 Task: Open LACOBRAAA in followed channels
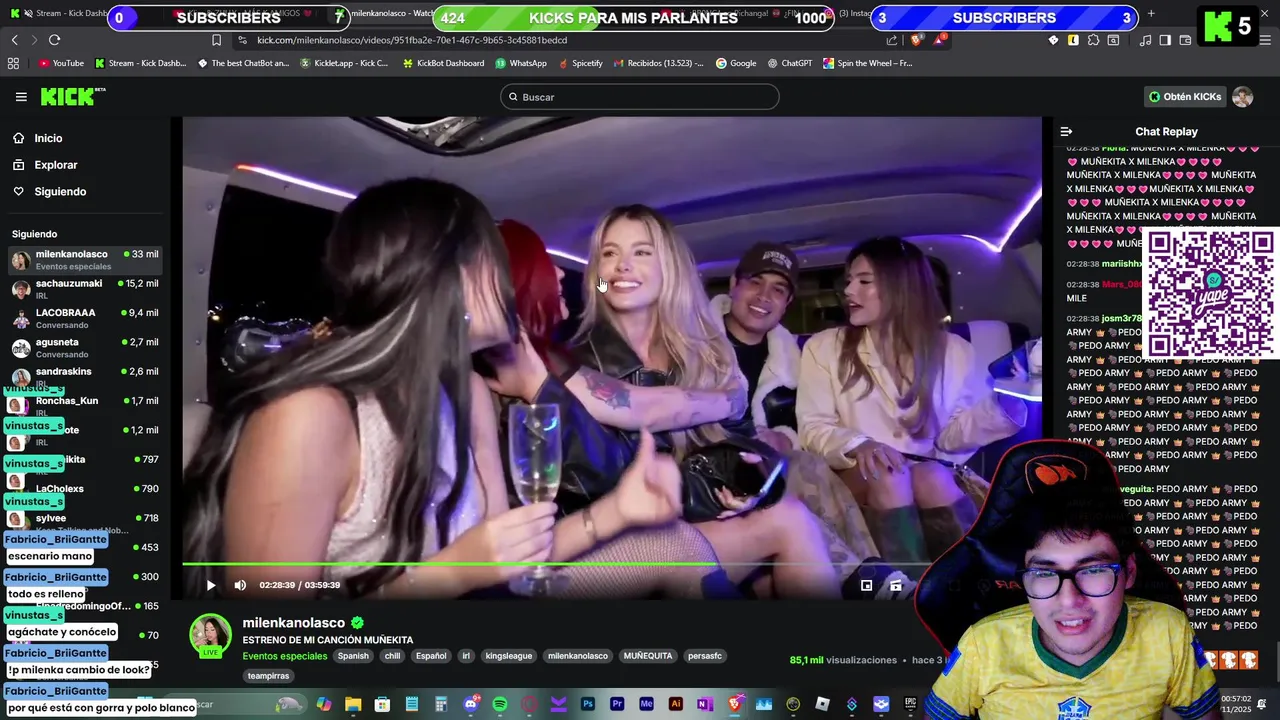pyautogui.click(x=85, y=318)
